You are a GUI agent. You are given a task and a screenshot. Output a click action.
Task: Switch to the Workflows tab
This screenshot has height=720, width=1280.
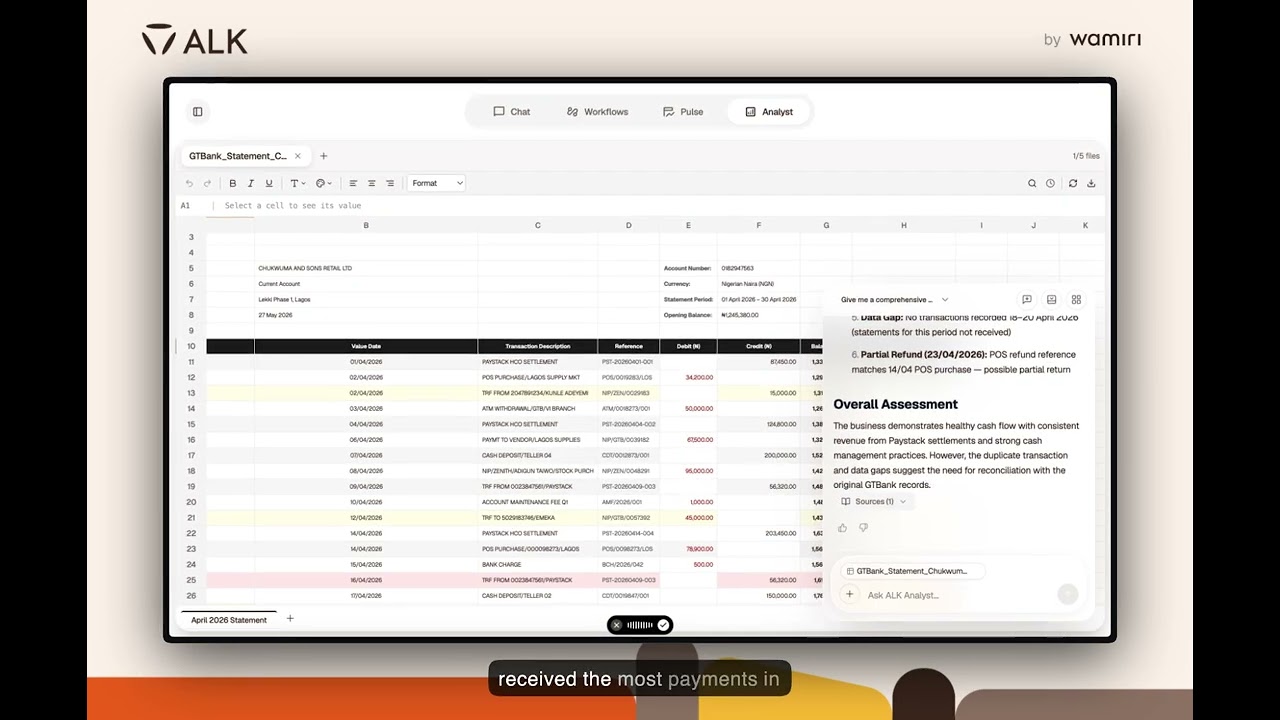[x=598, y=112]
